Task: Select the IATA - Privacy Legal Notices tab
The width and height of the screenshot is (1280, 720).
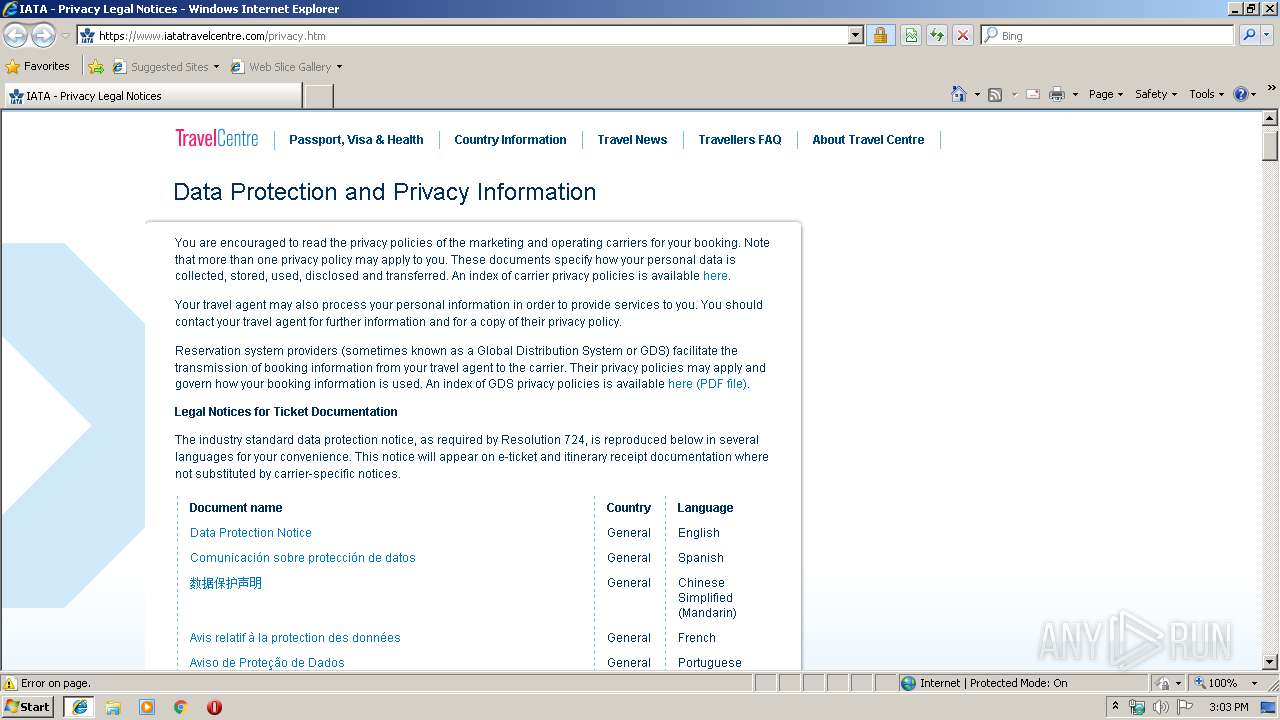Action: tap(152, 96)
